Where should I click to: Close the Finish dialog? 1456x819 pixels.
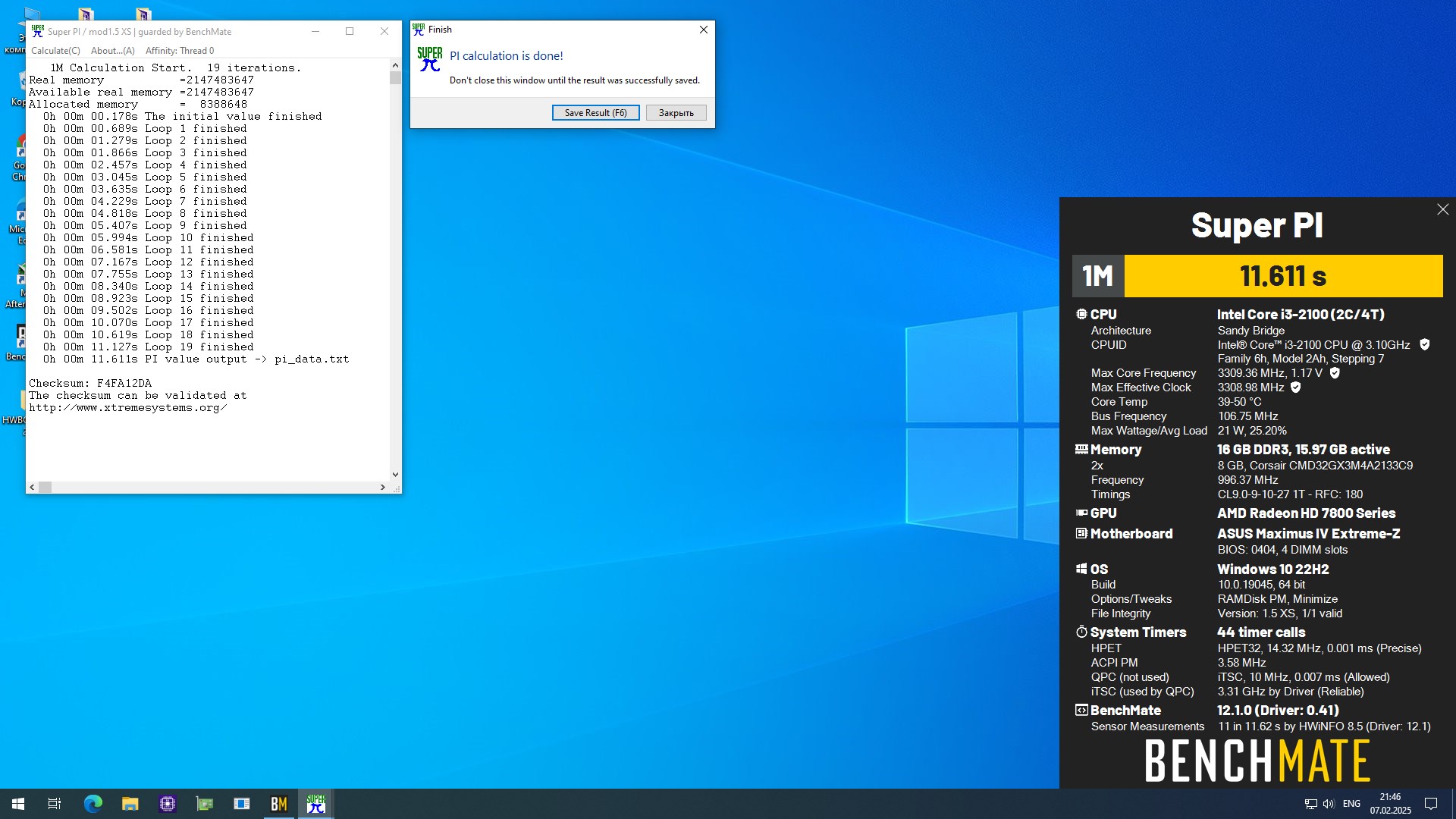pos(703,30)
